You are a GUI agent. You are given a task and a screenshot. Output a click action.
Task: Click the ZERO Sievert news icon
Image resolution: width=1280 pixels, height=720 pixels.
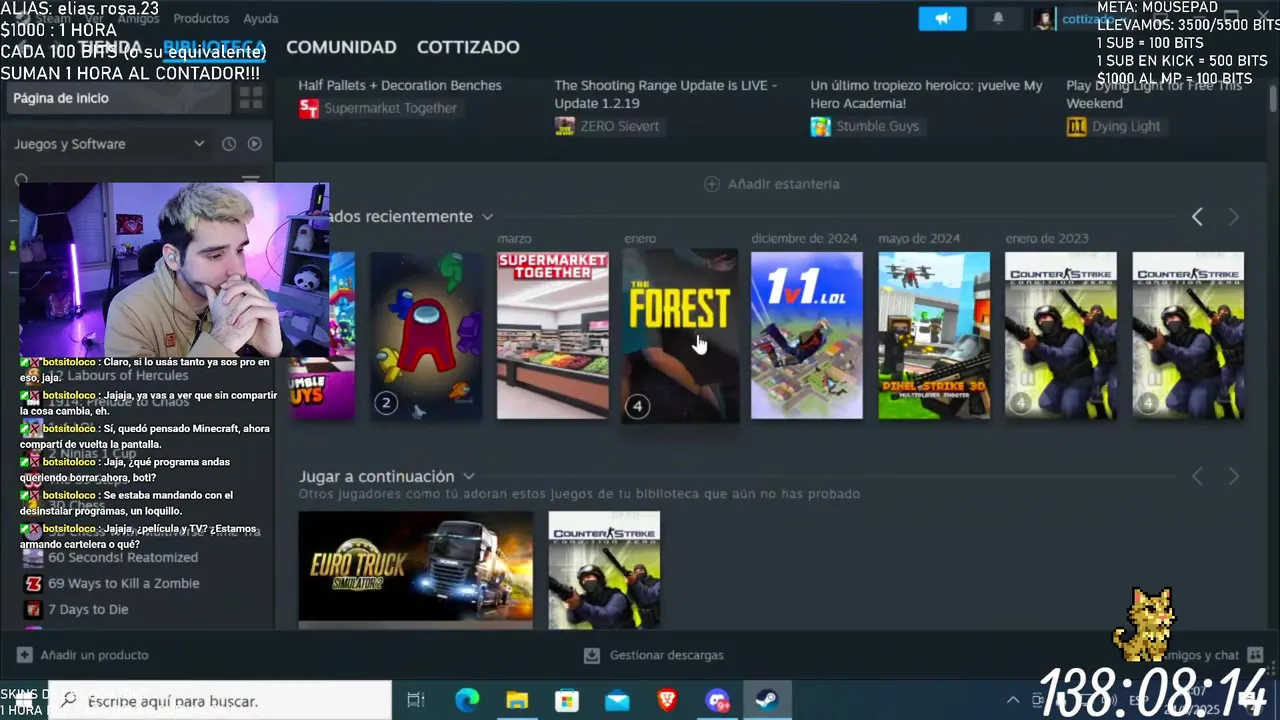(x=565, y=126)
